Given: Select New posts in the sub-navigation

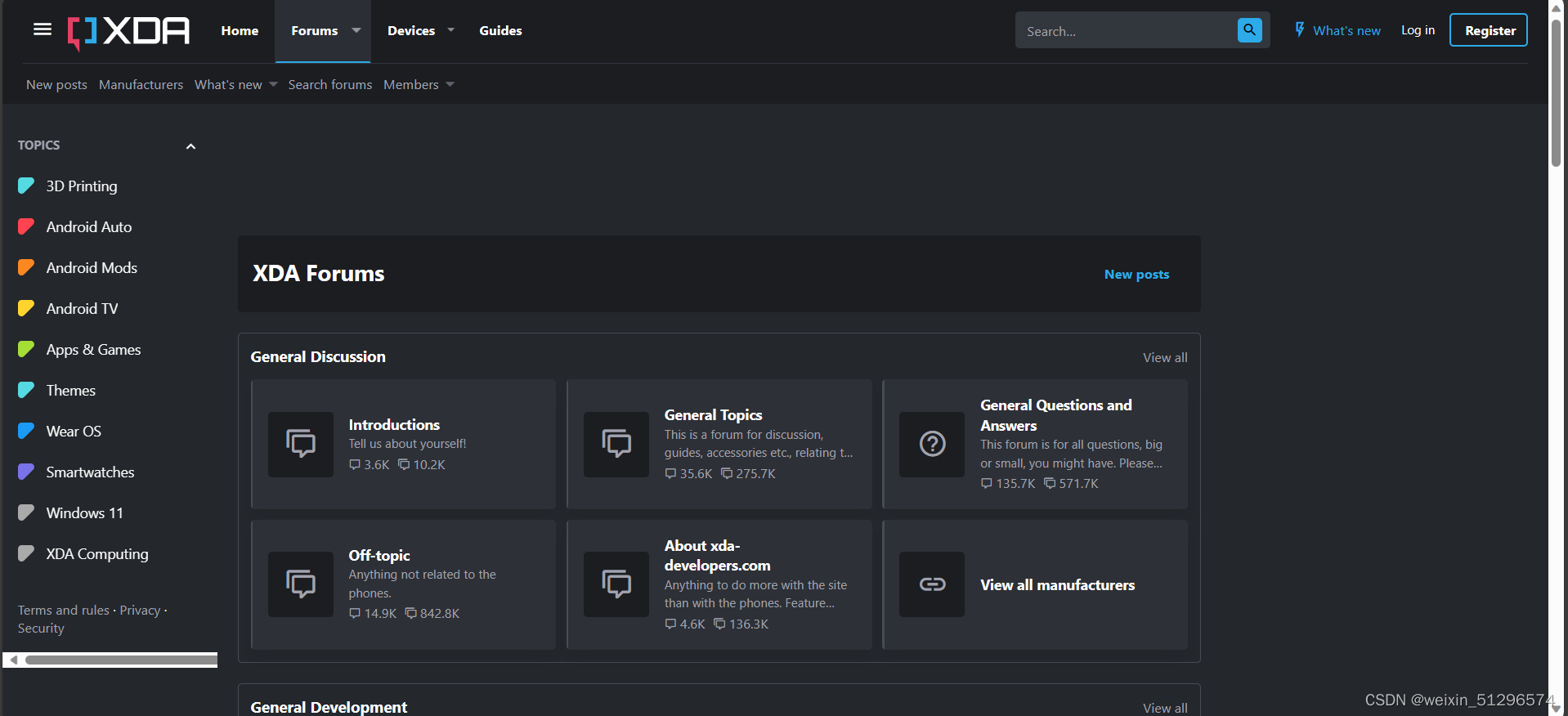Looking at the screenshot, I should pos(56,84).
